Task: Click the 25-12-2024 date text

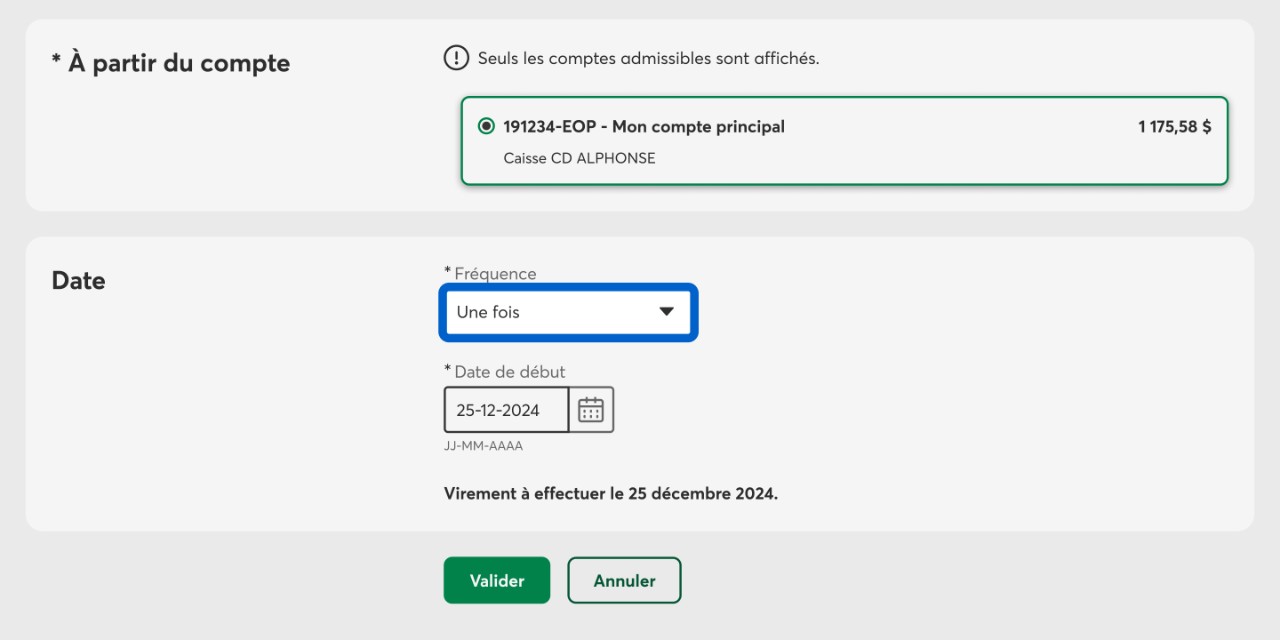Action: point(498,410)
